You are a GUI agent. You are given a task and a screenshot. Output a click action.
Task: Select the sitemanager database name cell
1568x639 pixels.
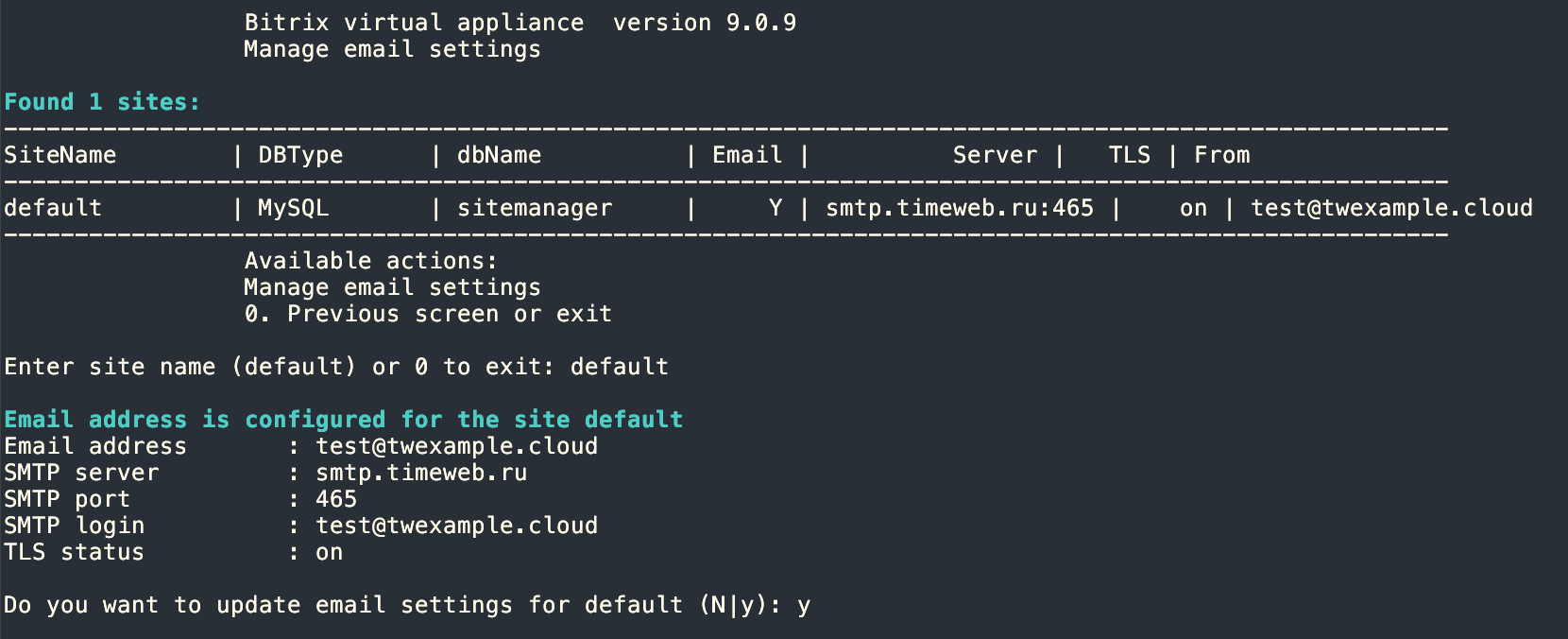click(535, 208)
